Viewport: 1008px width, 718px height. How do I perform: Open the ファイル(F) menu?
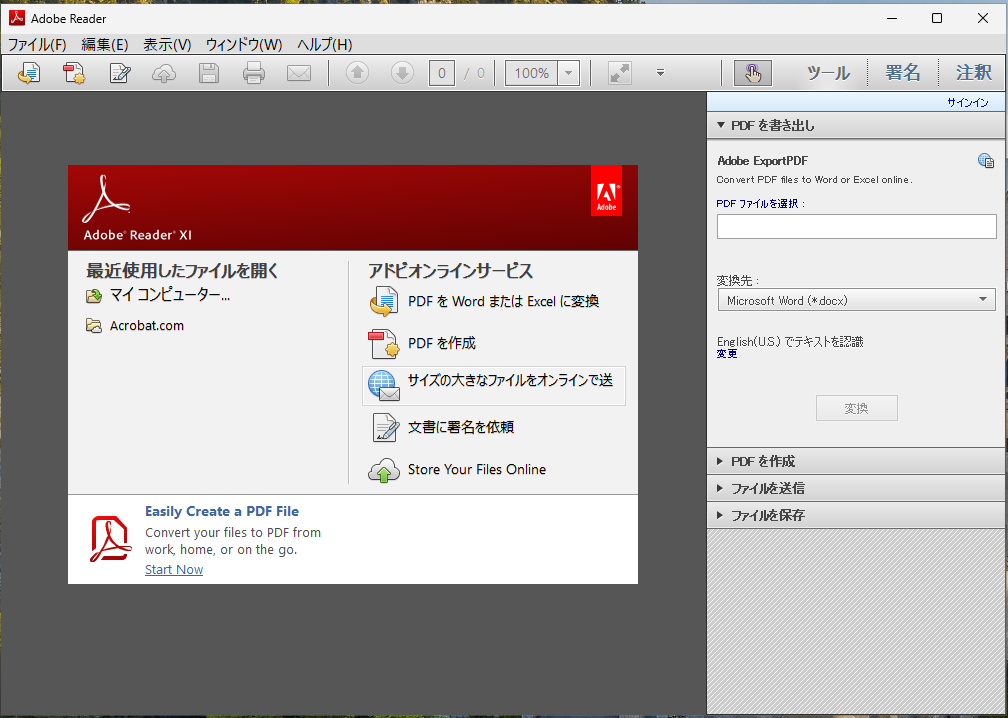coord(37,45)
